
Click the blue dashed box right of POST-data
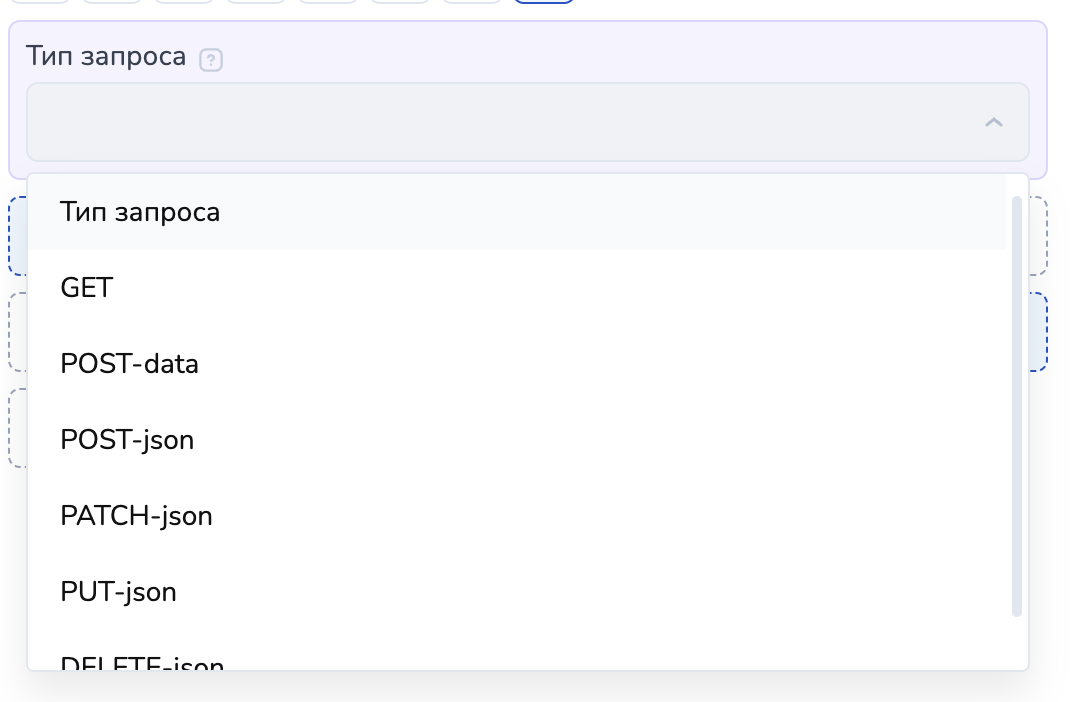[1039, 332]
